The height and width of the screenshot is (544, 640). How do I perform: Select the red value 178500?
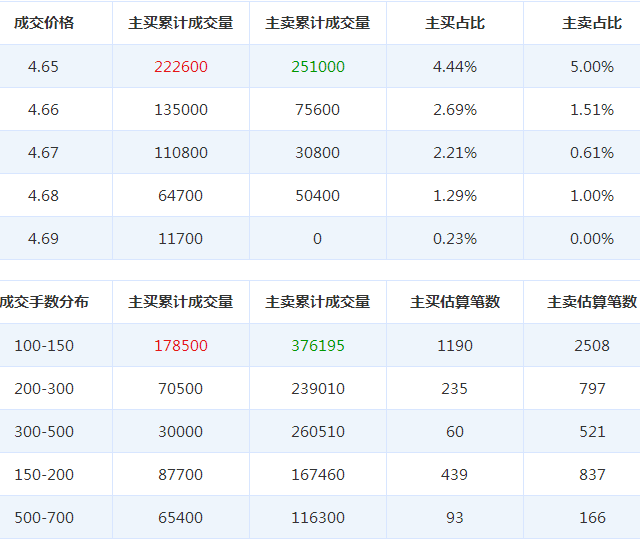tap(181, 346)
